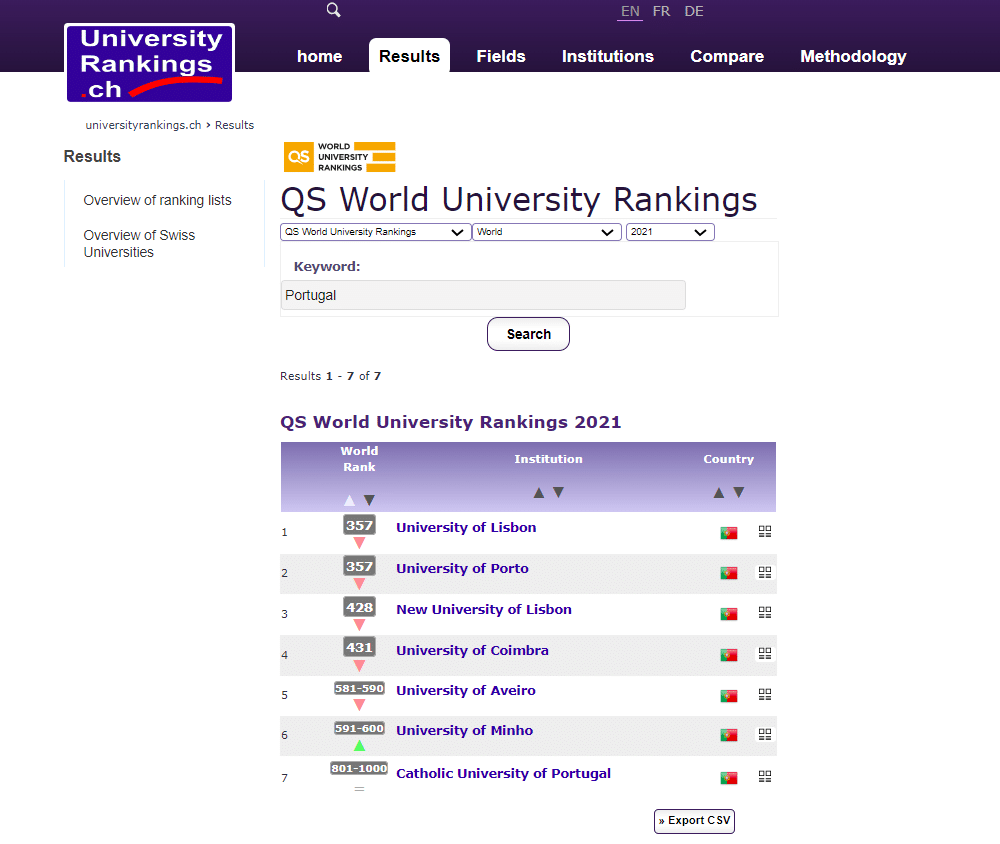
Task: Click the QS World University Rankings logo
Action: click(339, 157)
